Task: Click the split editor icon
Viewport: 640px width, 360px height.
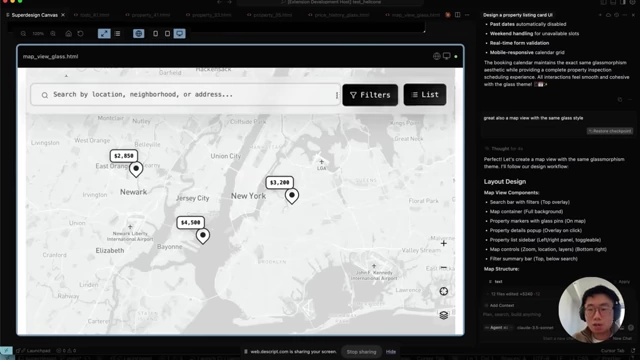Action: [x=458, y=15]
